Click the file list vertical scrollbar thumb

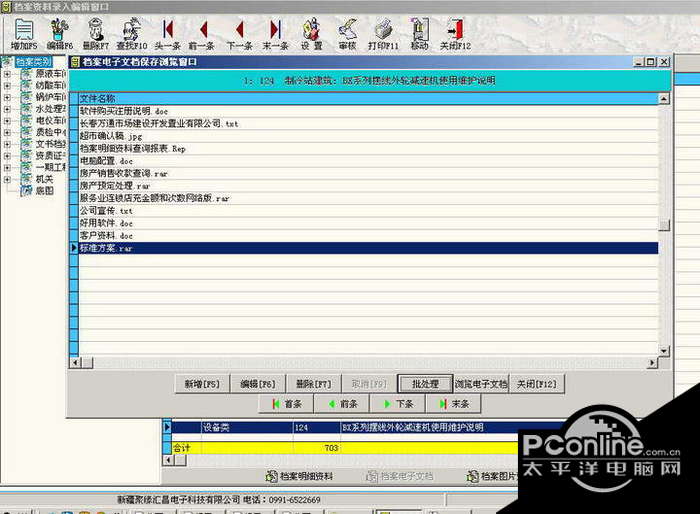click(x=664, y=225)
